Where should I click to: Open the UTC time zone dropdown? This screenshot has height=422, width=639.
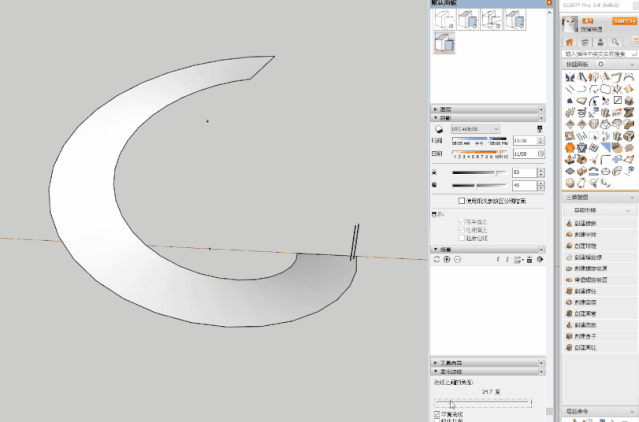pyautogui.click(x=477, y=129)
